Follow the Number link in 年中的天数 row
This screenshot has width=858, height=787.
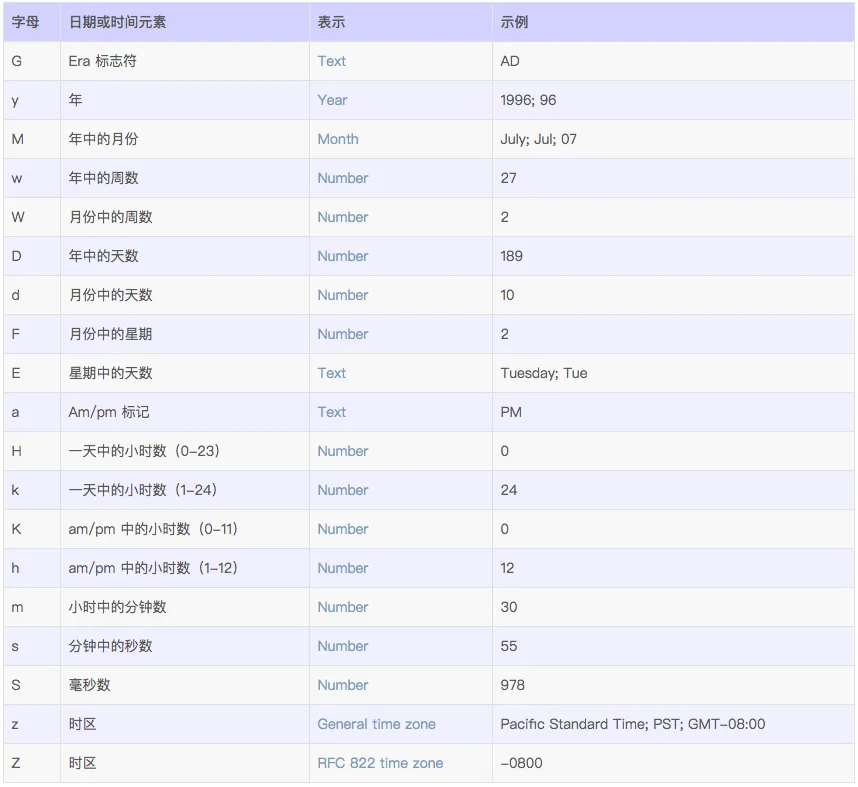click(x=342, y=256)
